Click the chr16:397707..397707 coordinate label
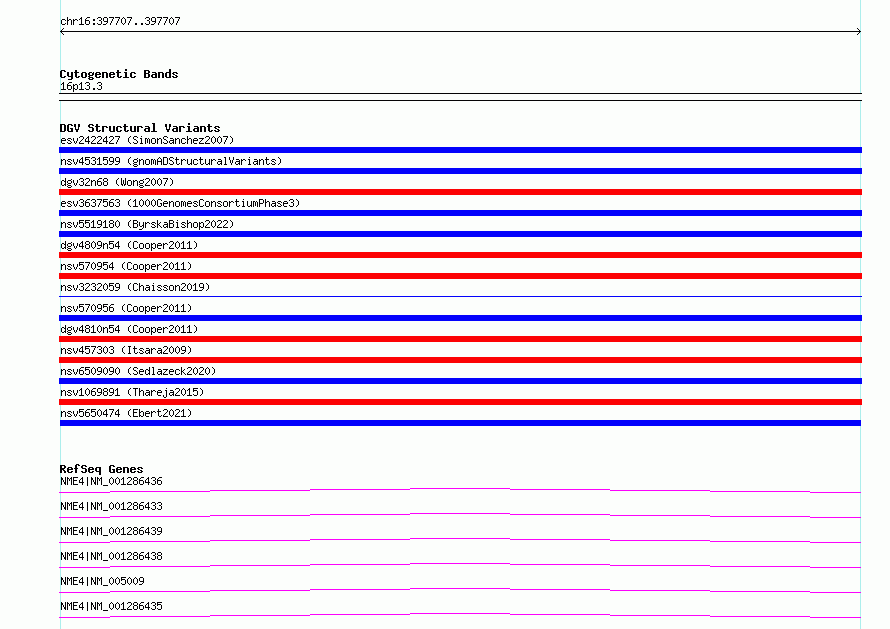Image resolution: width=890 pixels, height=629 pixels. [120, 21]
